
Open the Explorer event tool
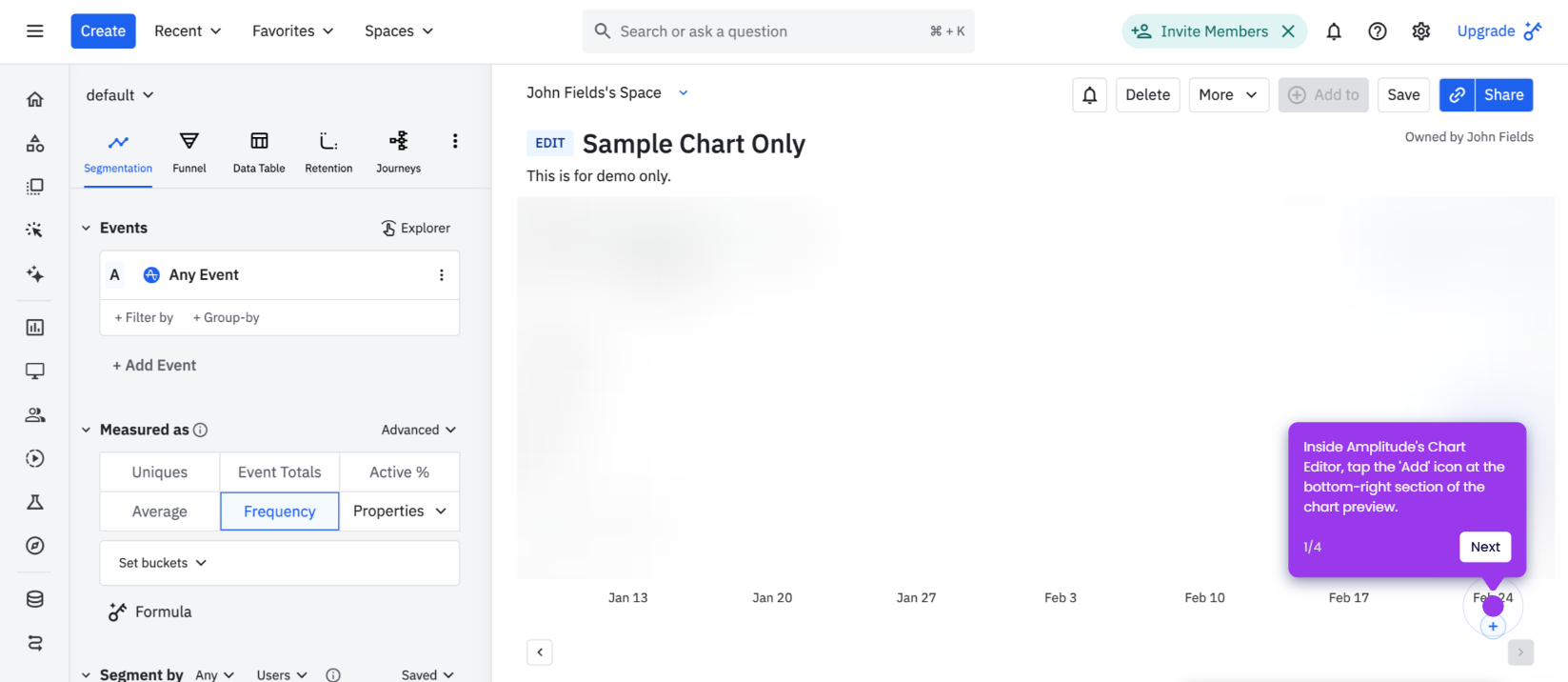pyautogui.click(x=416, y=228)
